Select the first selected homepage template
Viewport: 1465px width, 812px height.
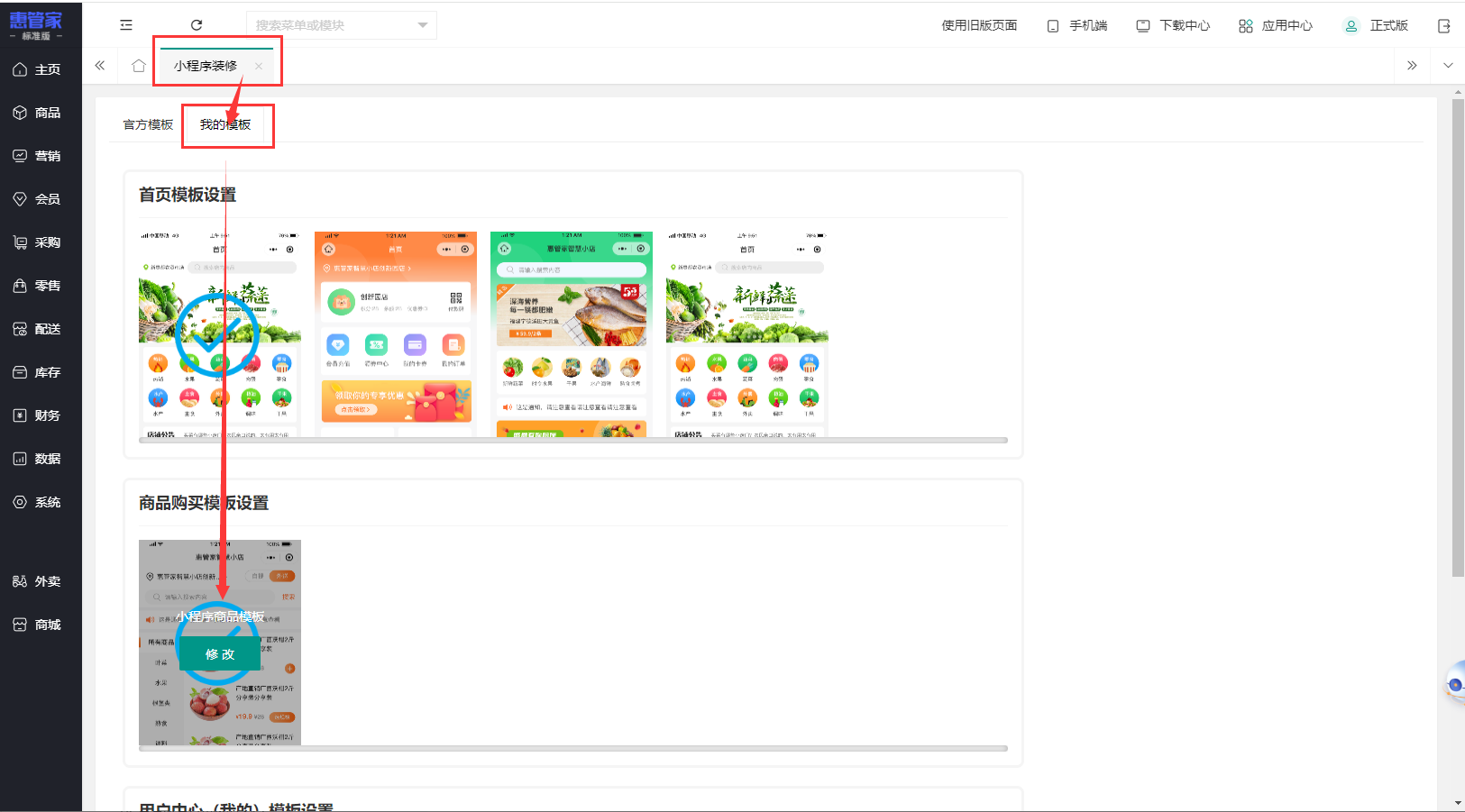tap(220, 333)
